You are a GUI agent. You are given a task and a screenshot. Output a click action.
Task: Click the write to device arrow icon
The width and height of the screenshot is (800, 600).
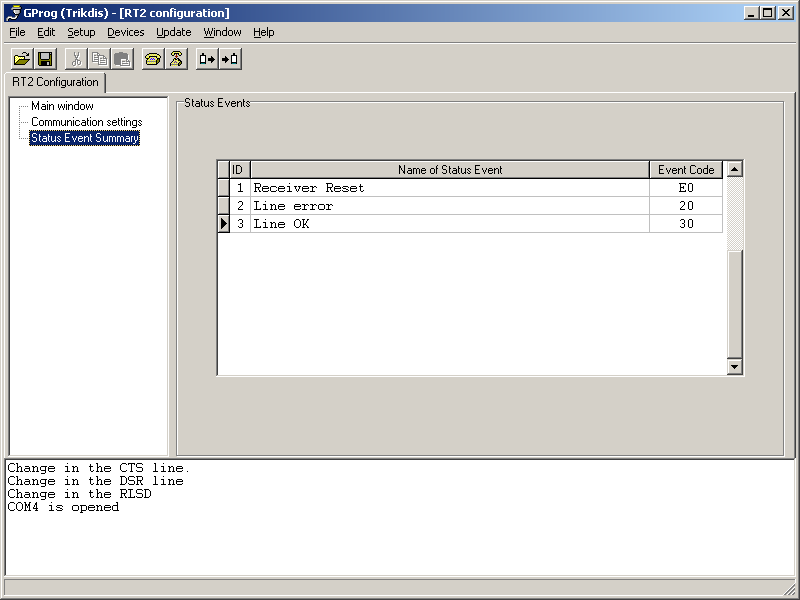click(230, 59)
